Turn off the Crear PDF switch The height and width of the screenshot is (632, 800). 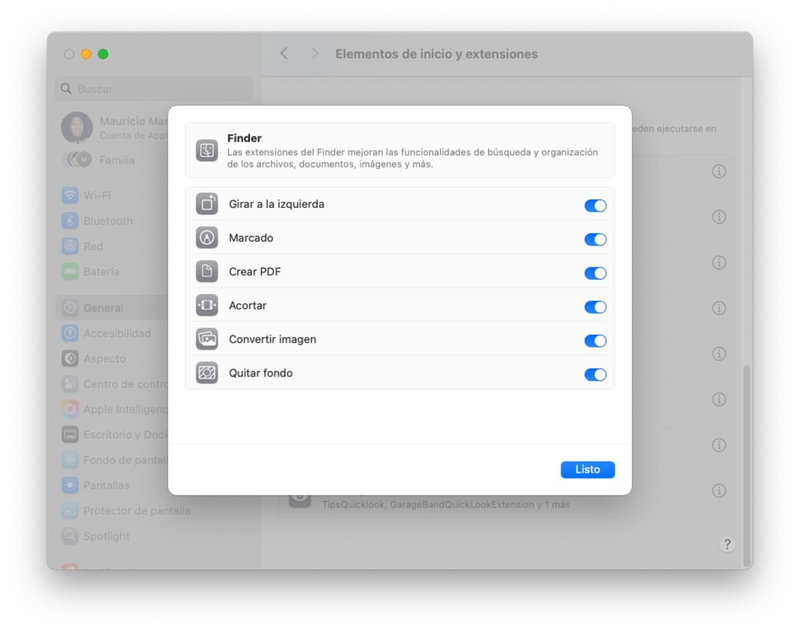coord(595,273)
